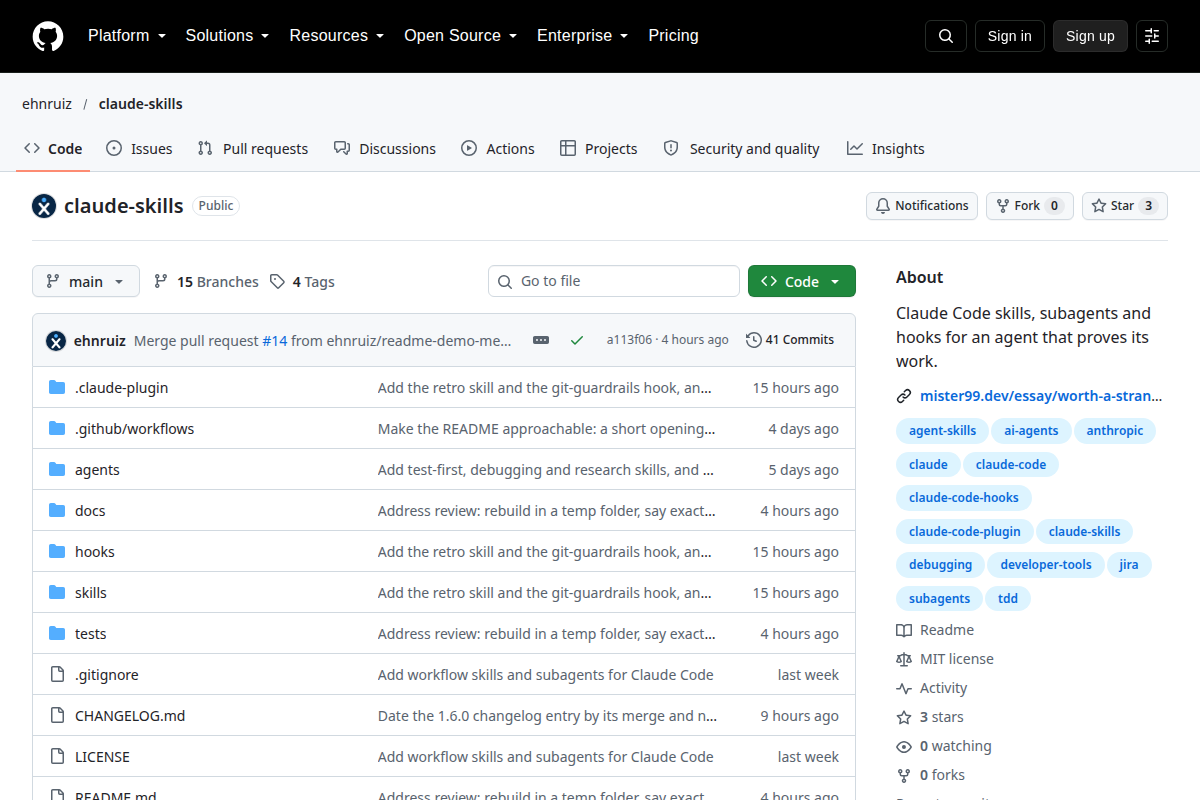
Task: Open the search magnifier button
Action: point(946,36)
